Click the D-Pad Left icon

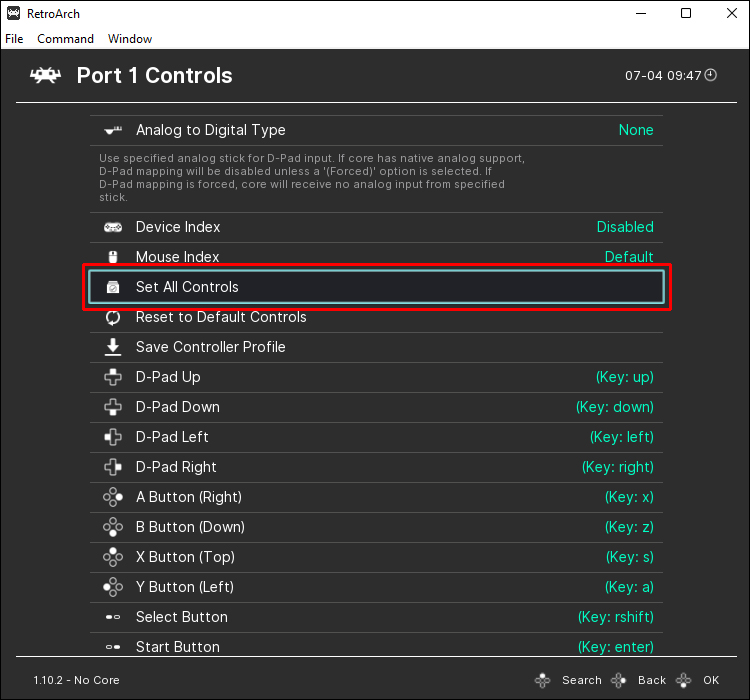click(x=113, y=437)
